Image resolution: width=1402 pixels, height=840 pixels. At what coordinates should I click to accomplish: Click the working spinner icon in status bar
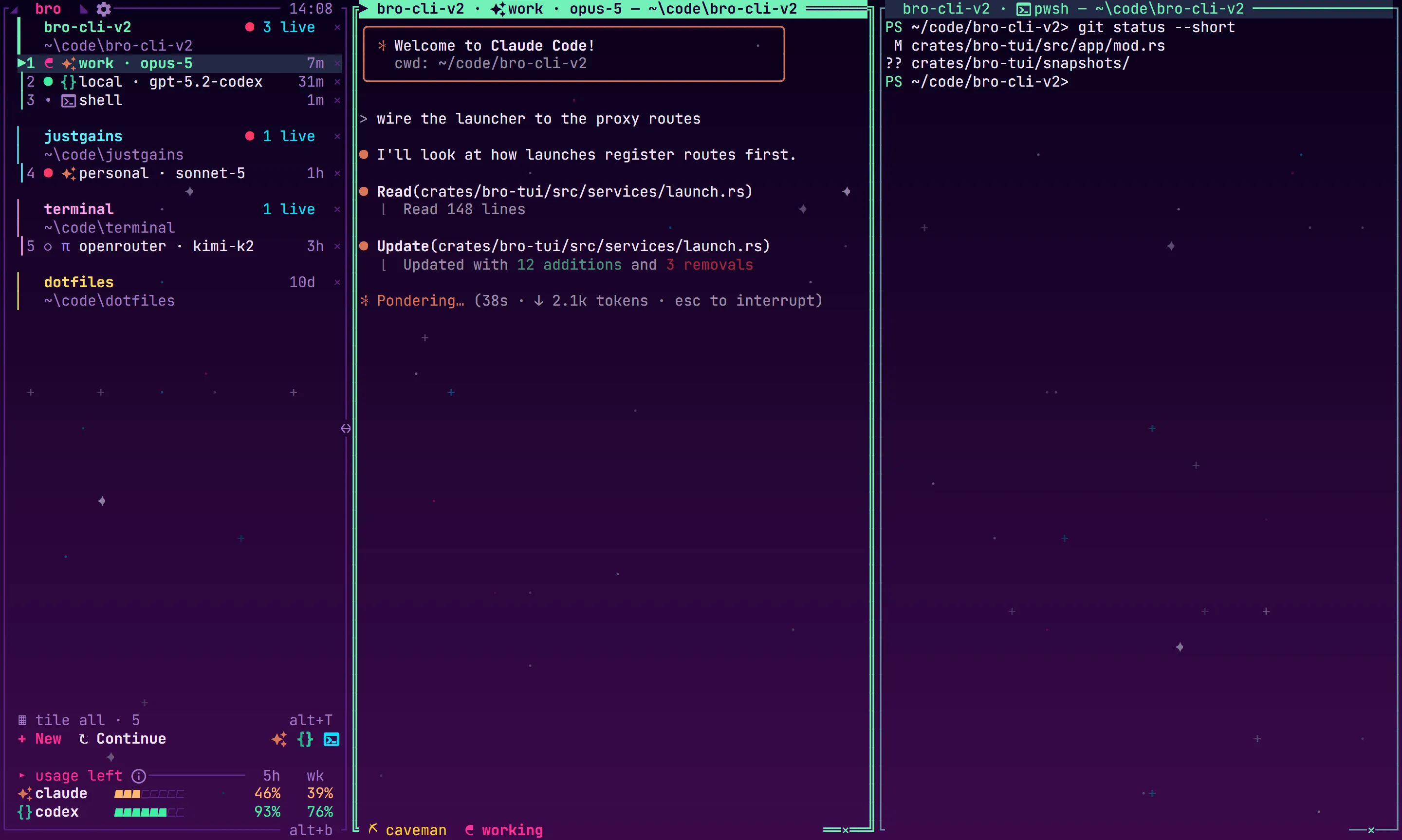[x=469, y=830]
